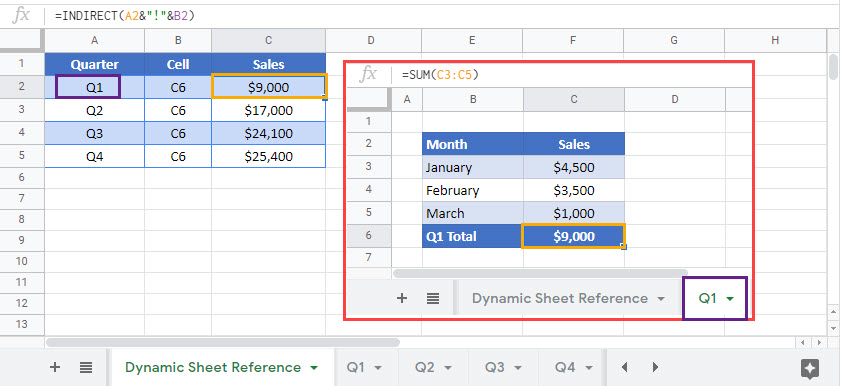
Task: Open the green Q1 tab arrow in inset image
Action: pyautogui.click(x=730, y=299)
